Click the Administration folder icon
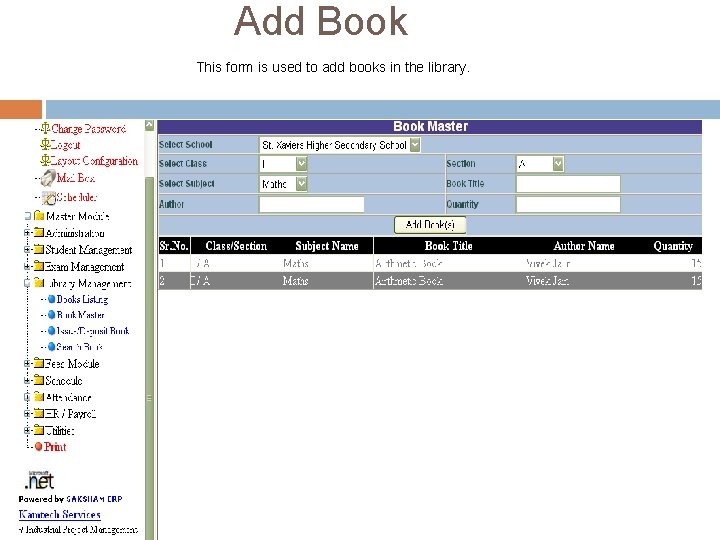The image size is (720, 540). tap(39, 233)
